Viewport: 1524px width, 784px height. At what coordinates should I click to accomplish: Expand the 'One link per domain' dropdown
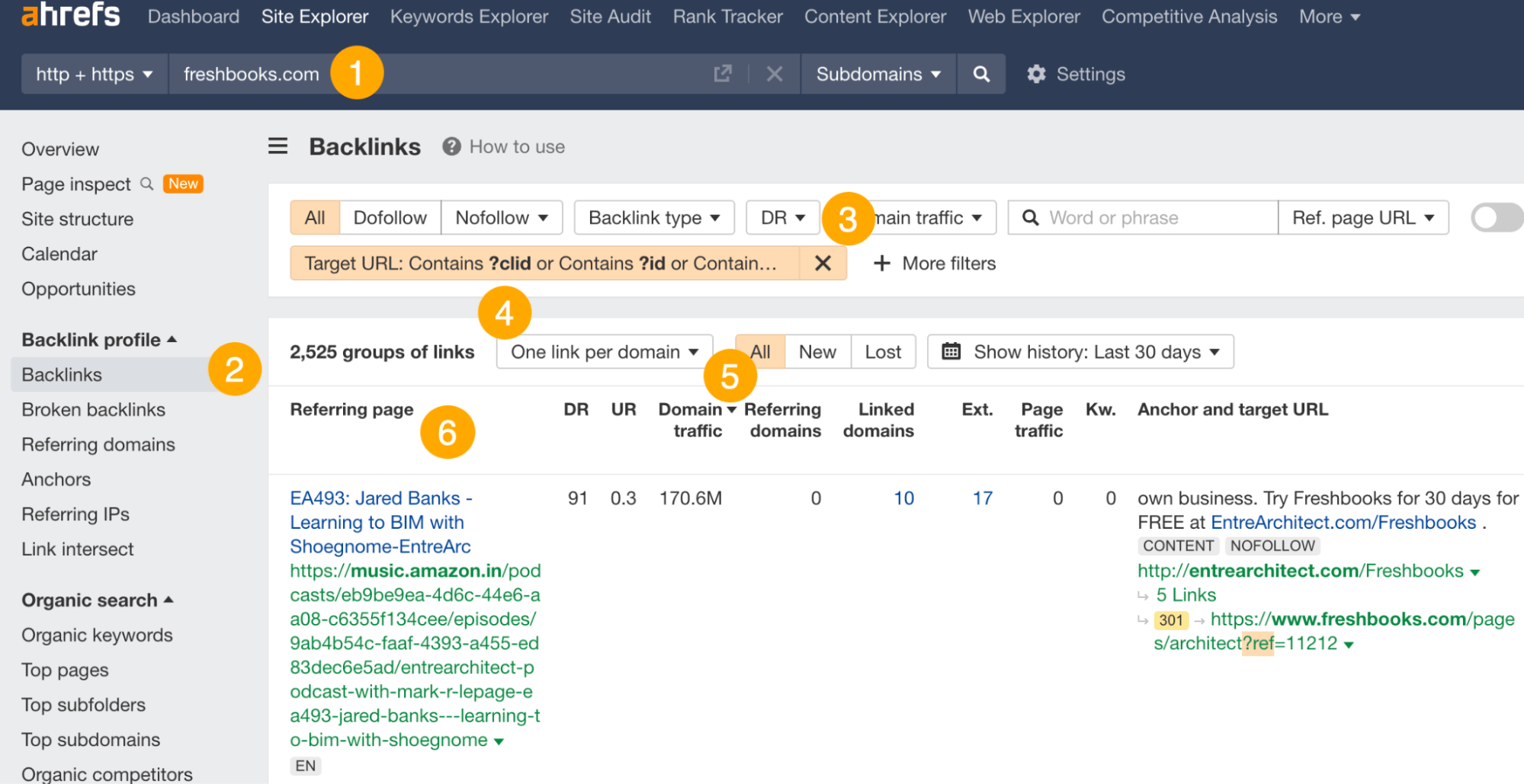click(603, 351)
